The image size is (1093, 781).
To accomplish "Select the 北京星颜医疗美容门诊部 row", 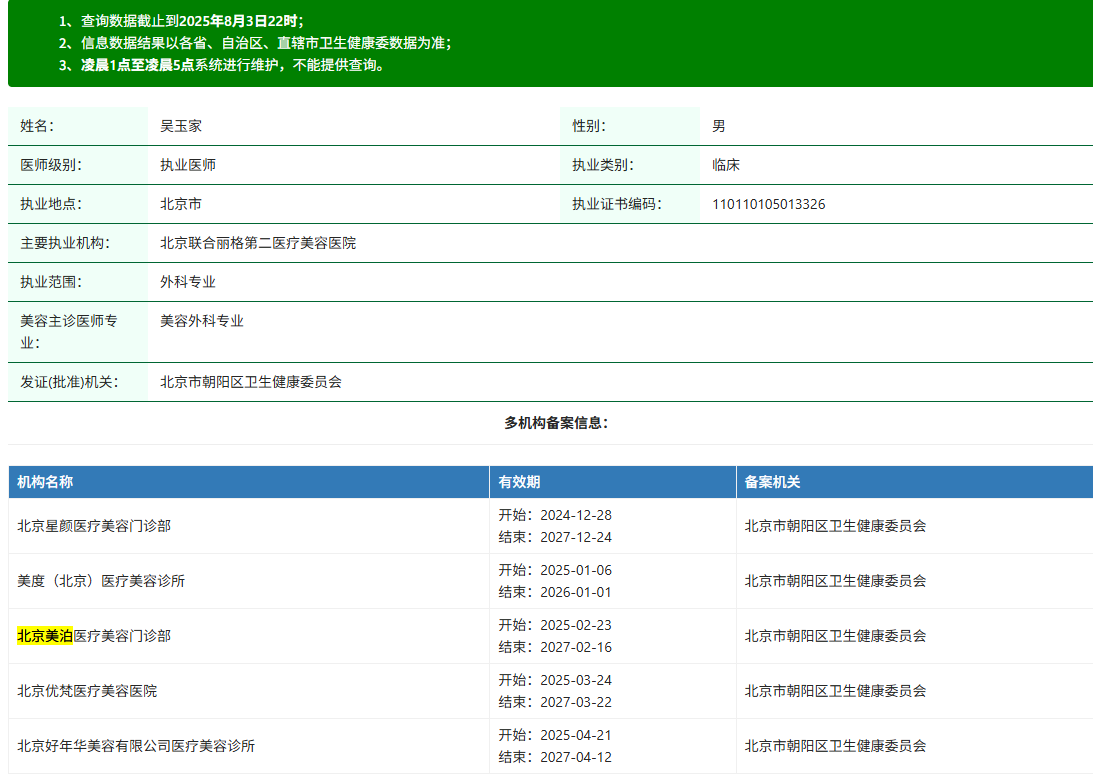I will [94, 526].
